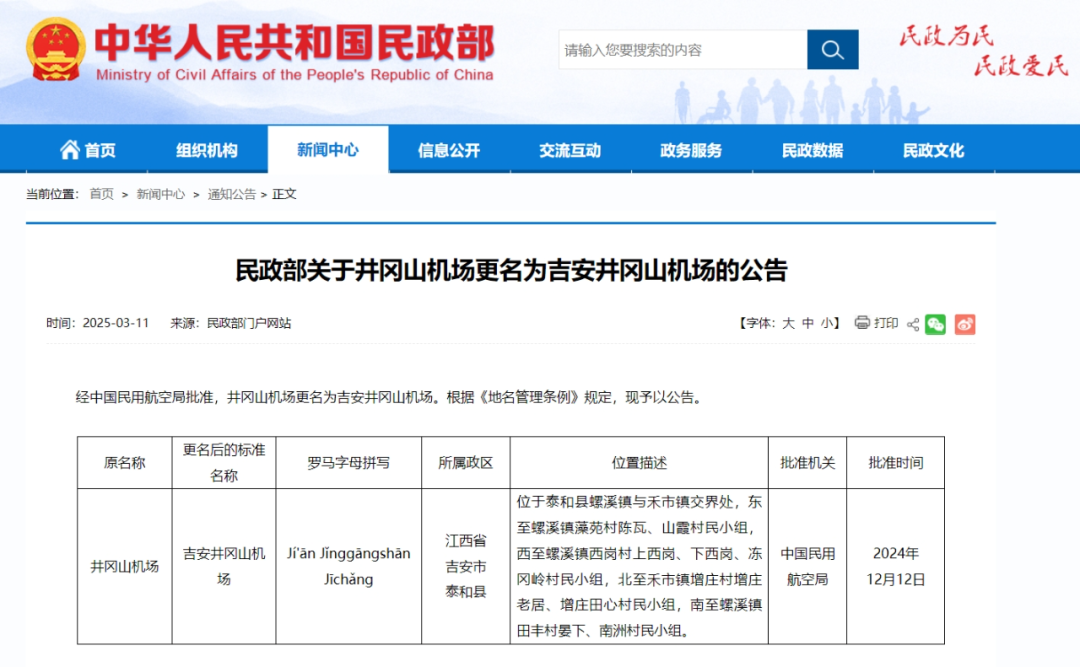Click the 正文 breadcrumb label

click(284, 194)
